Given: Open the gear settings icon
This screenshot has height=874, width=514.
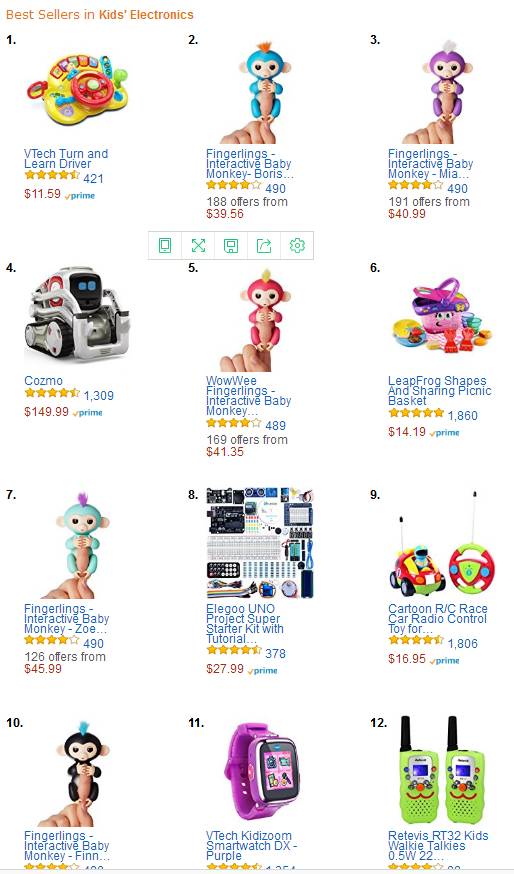Looking at the screenshot, I should click(297, 245).
